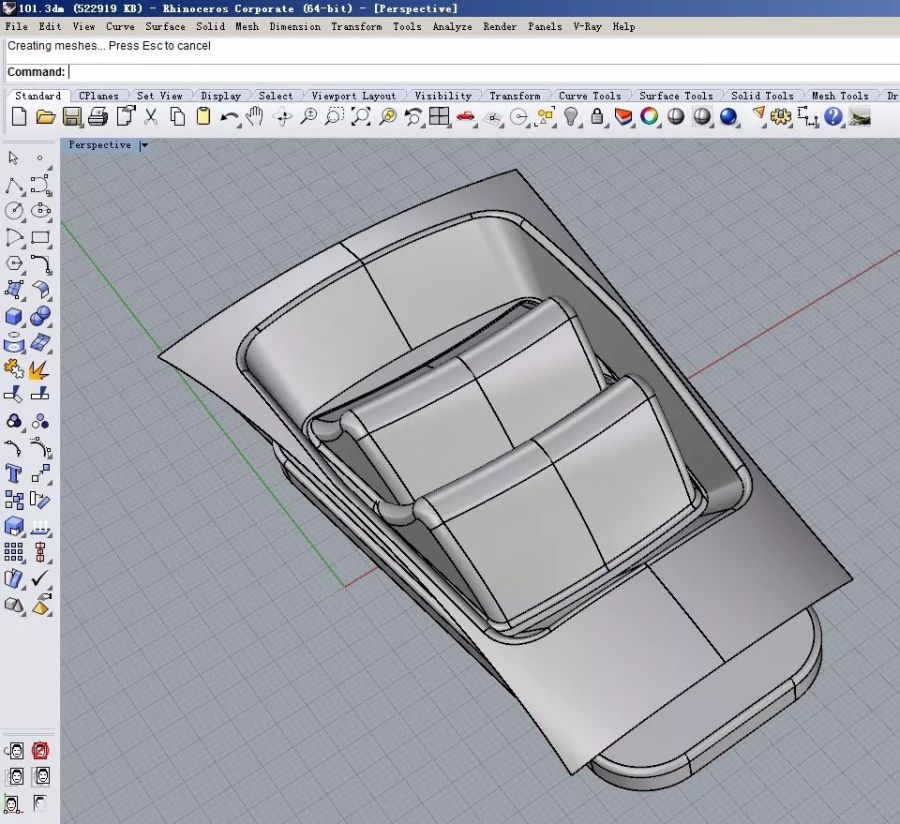The width and height of the screenshot is (900, 824).
Task: Open the Viewport Layout toolbar tab
Action: pos(353,96)
